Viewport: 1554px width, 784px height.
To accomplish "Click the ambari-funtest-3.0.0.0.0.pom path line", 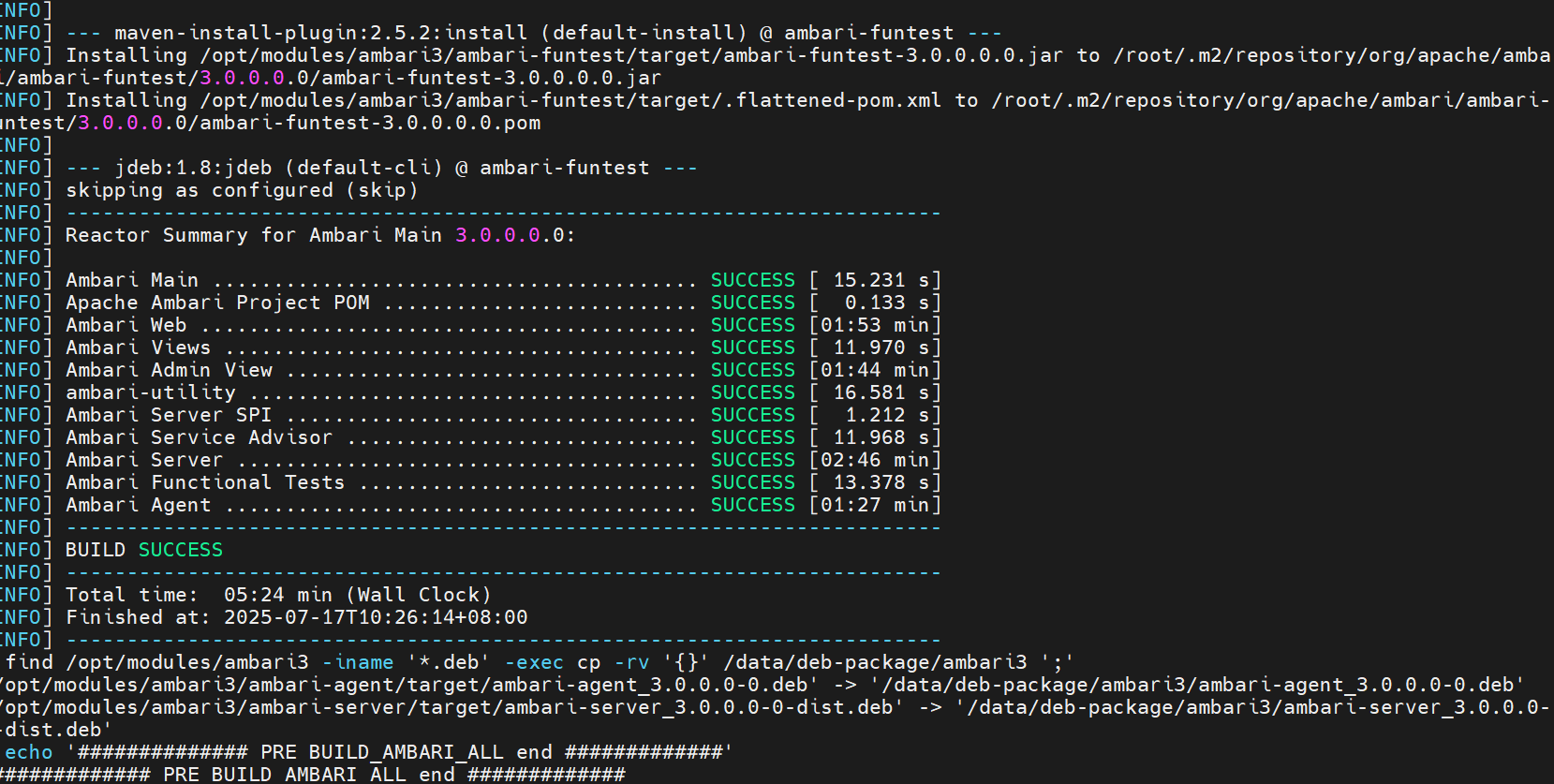I will tap(270, 123).
